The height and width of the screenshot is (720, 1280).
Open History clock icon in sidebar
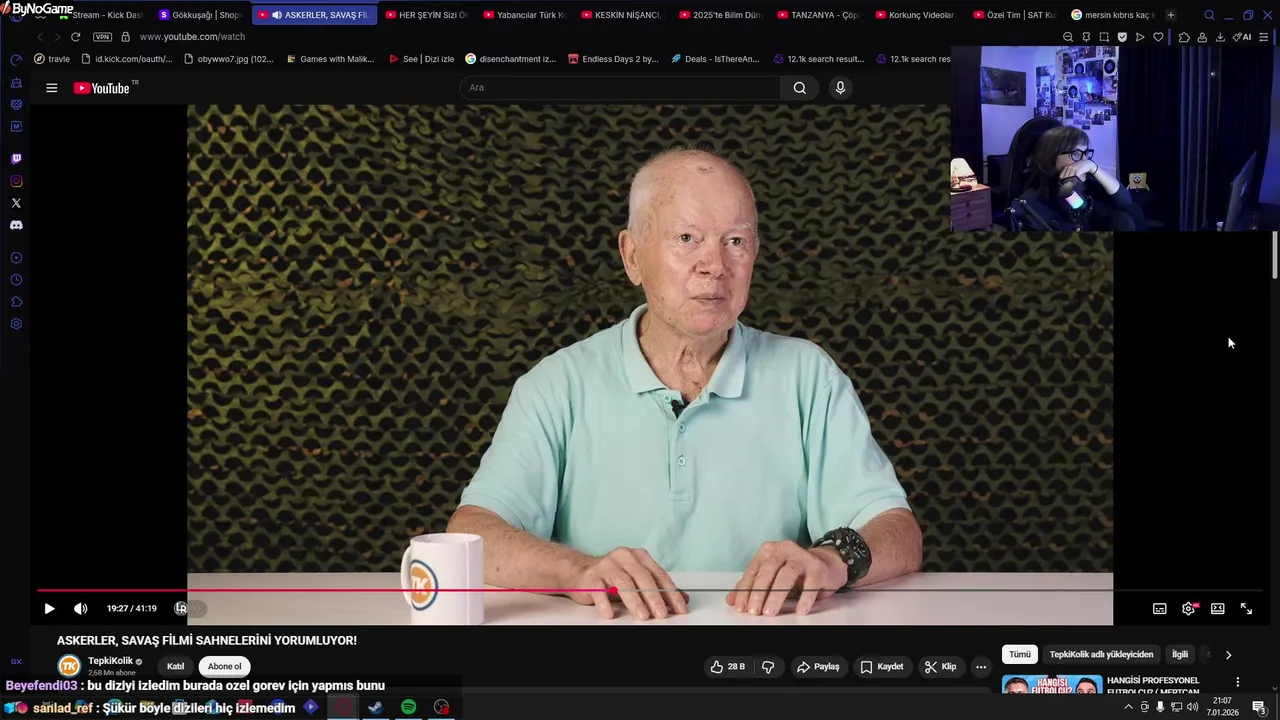coord(16,280)
